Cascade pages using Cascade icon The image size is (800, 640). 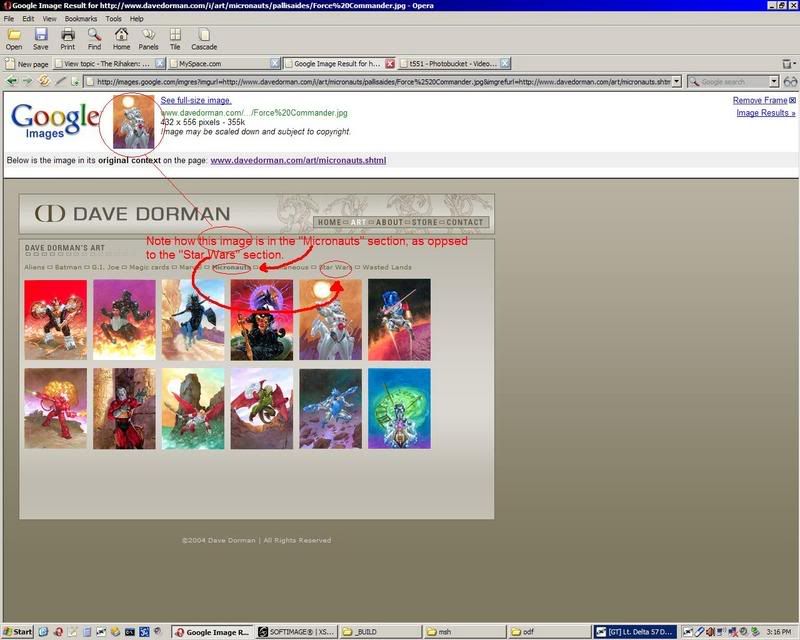[204, 39]
